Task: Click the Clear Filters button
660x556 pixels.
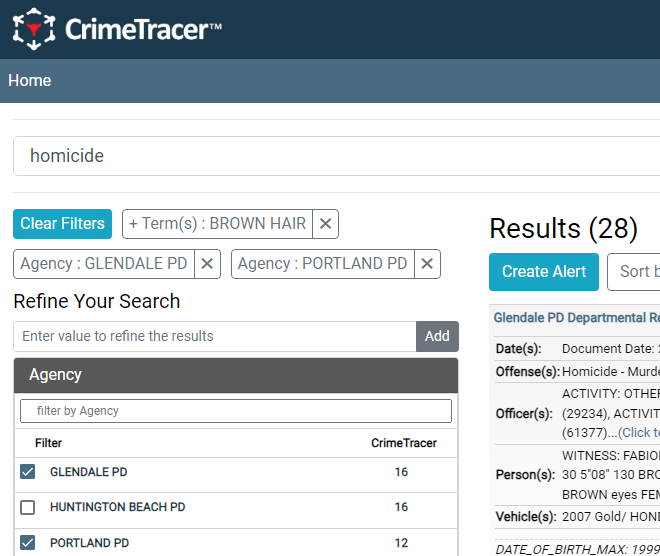Action: tap(62, 224)
